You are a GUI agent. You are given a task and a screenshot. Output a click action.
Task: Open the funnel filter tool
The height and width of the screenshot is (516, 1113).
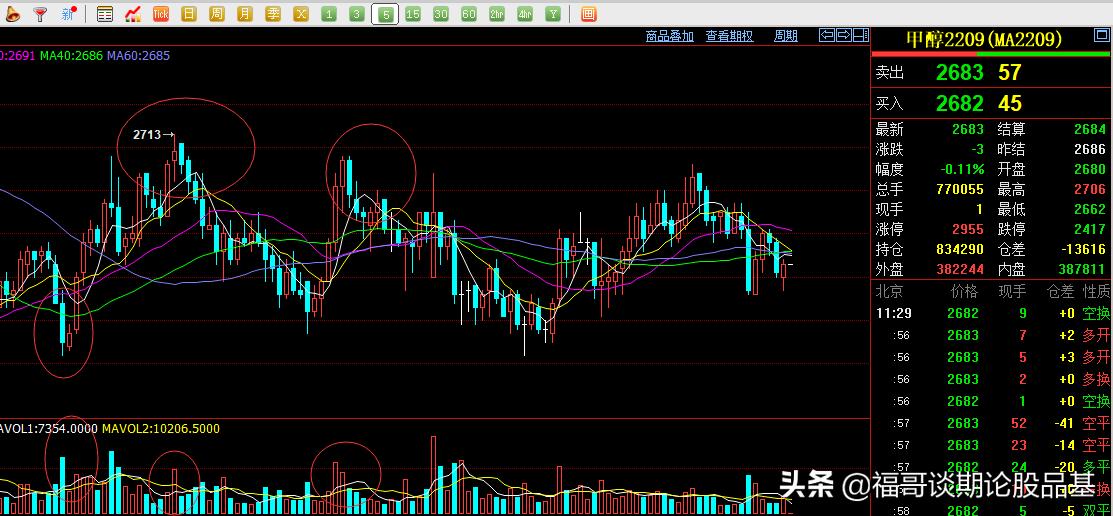click(40, 14)
